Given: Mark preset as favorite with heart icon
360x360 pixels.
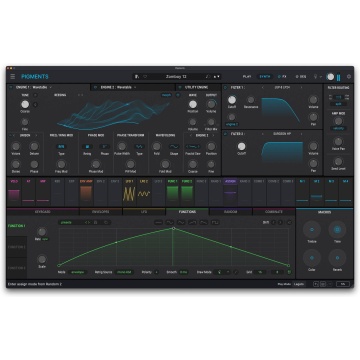Looking at the screenshot, I should pyautogui.click(x=145, y=77).
